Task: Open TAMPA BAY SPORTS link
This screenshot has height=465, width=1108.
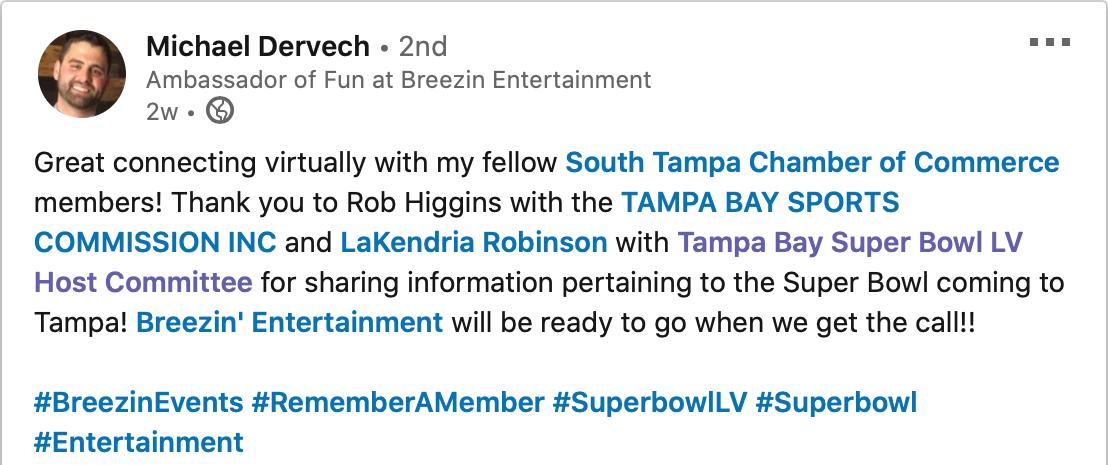Action: [760, 202]
